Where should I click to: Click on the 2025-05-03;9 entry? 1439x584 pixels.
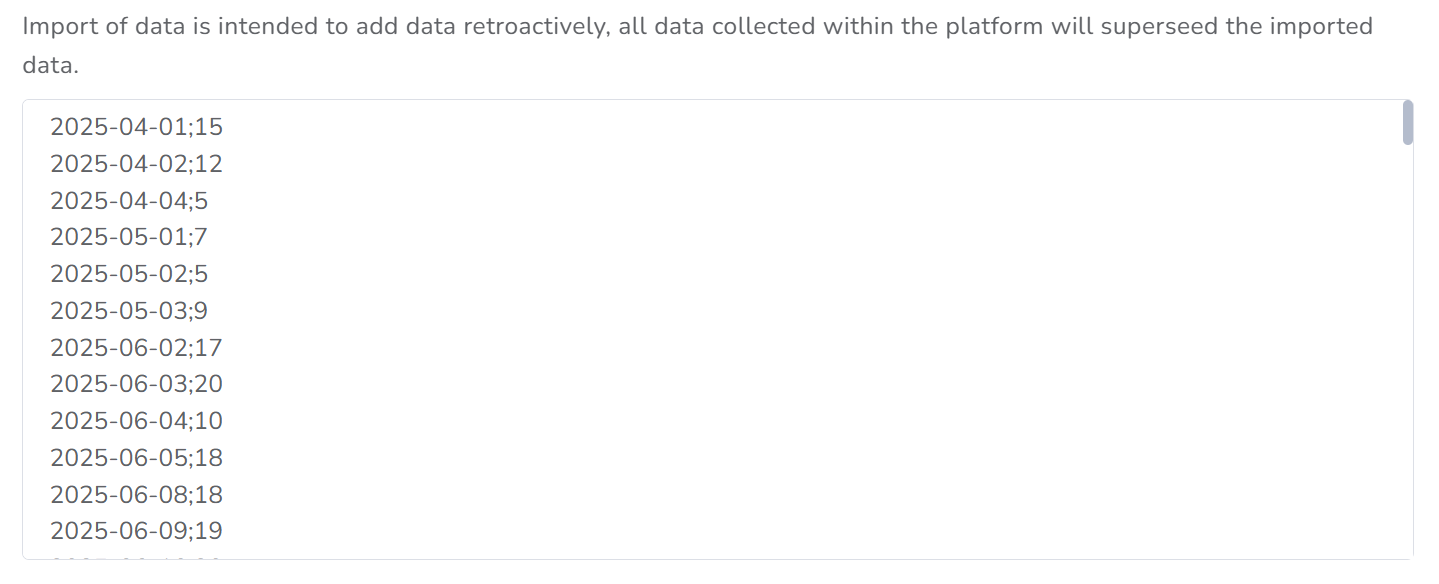[x=129, y=311]
